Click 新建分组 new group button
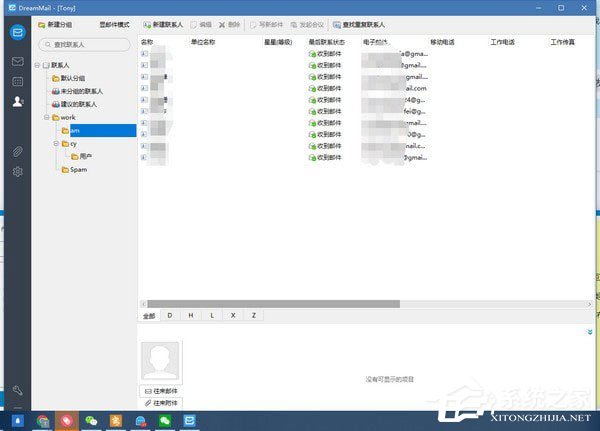 (x=55, y=25)
